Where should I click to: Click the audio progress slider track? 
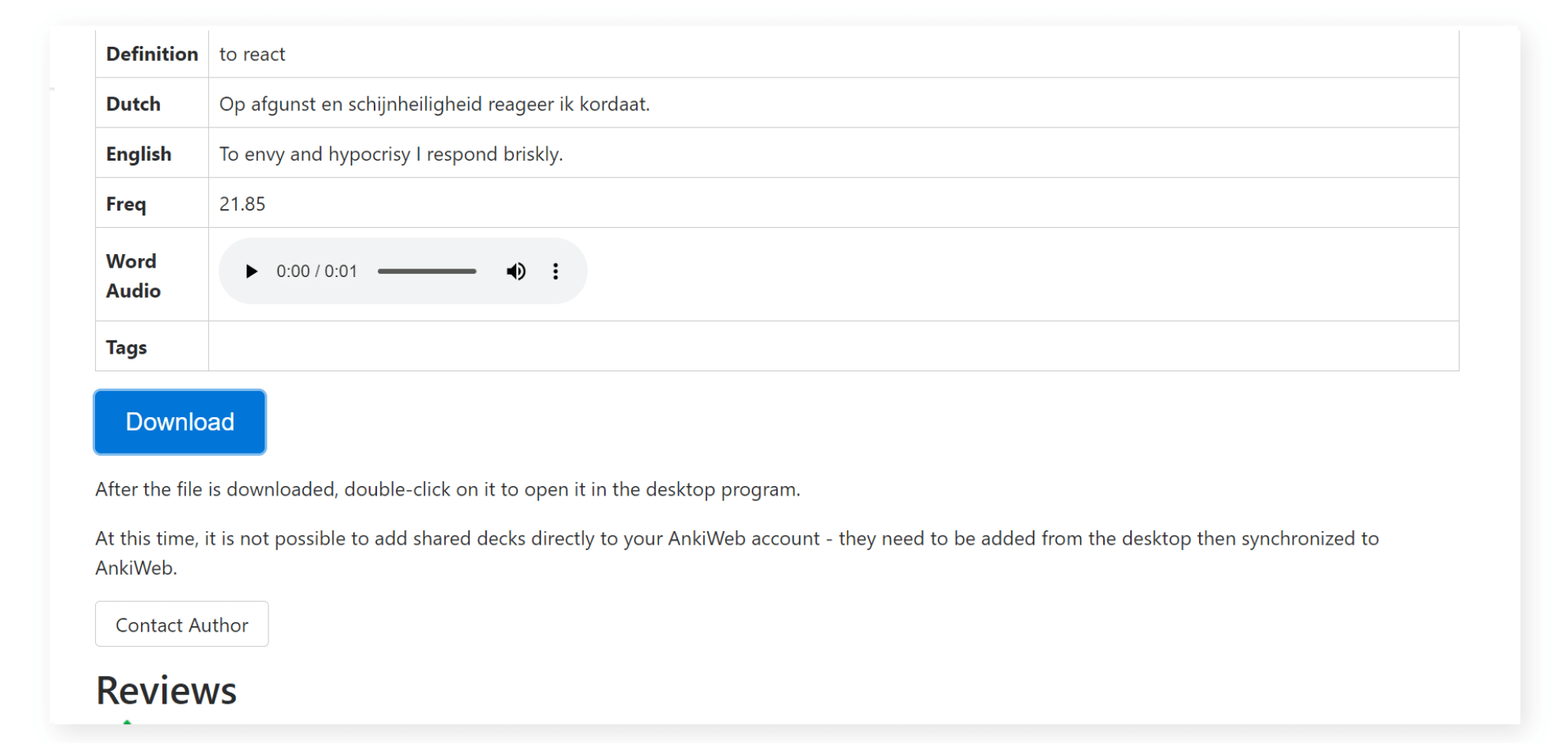tap(427, 272)
